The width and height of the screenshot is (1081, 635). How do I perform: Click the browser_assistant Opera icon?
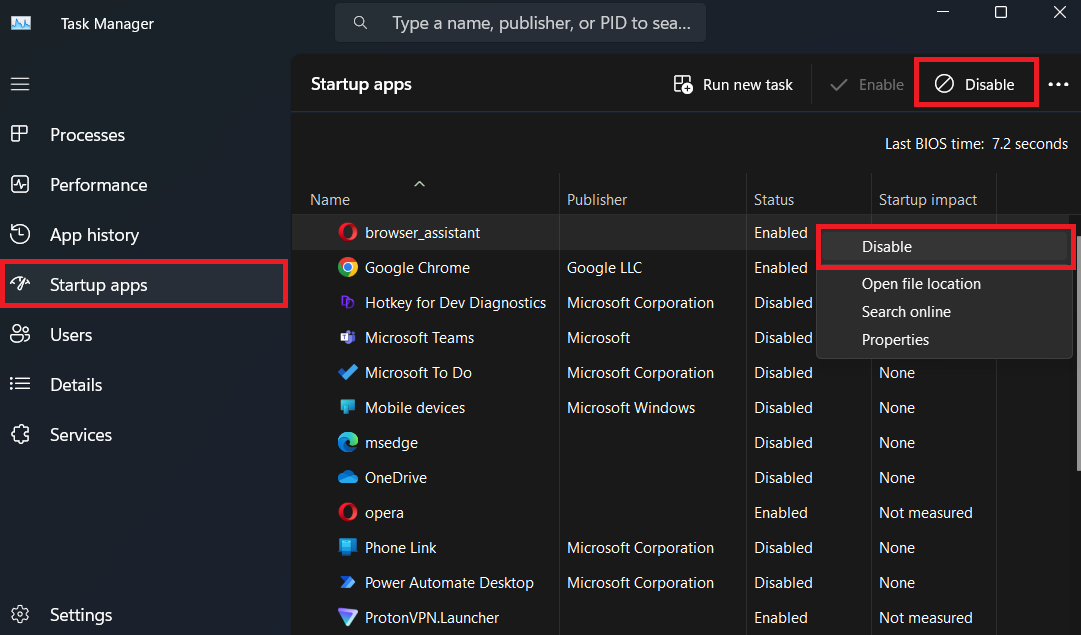[x=347, y=232]
